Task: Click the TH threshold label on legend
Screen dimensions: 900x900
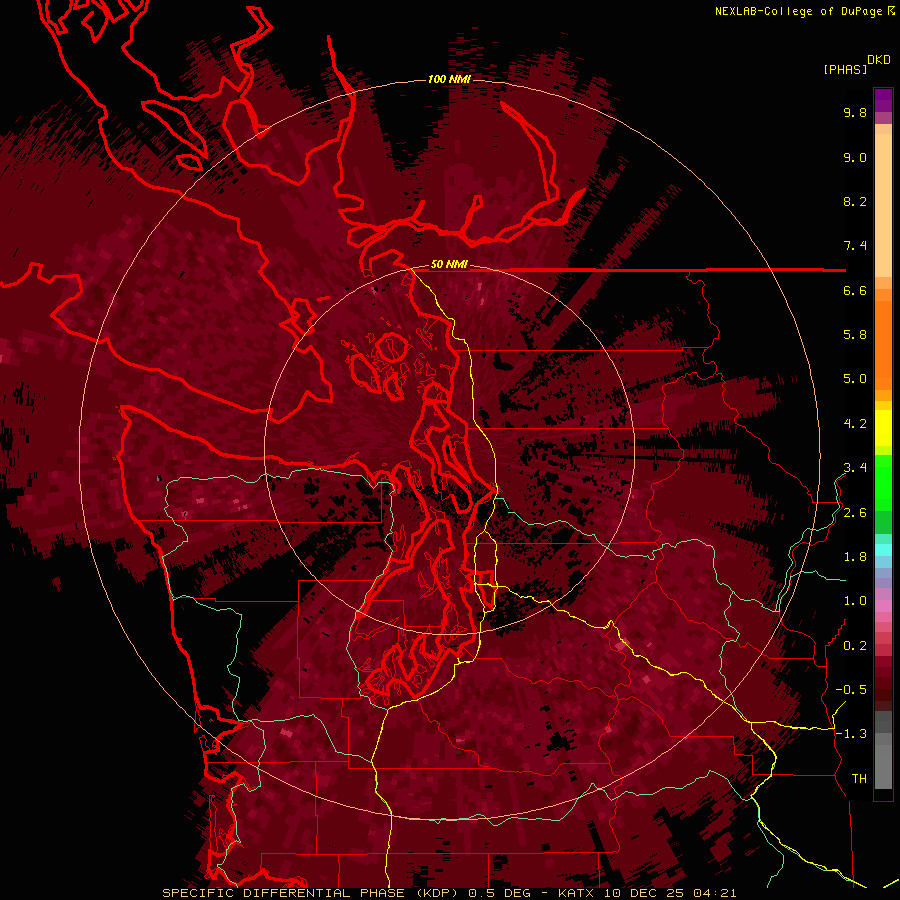Action: [x=859, y=779]
